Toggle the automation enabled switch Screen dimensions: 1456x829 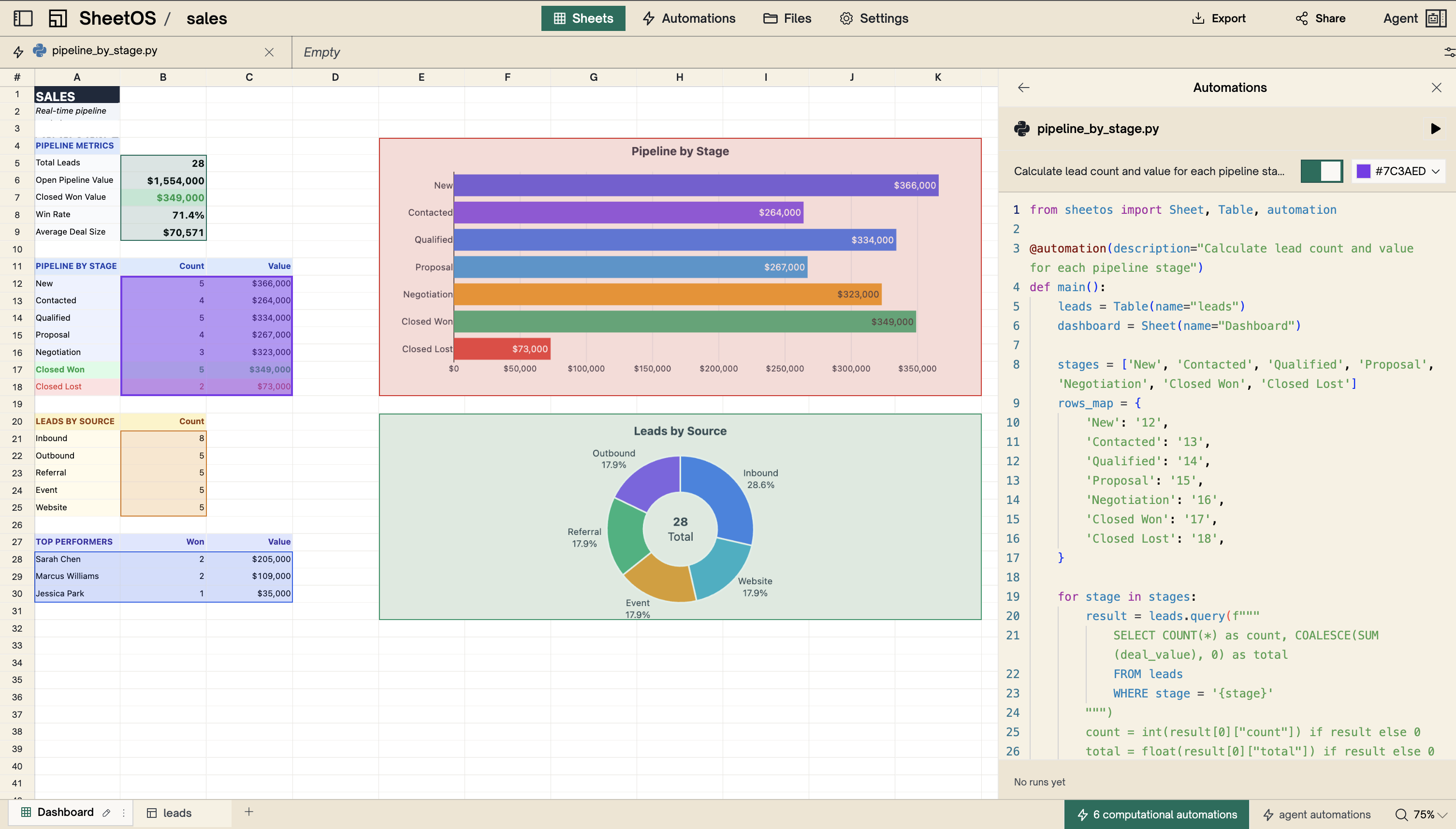point(1321,171)
